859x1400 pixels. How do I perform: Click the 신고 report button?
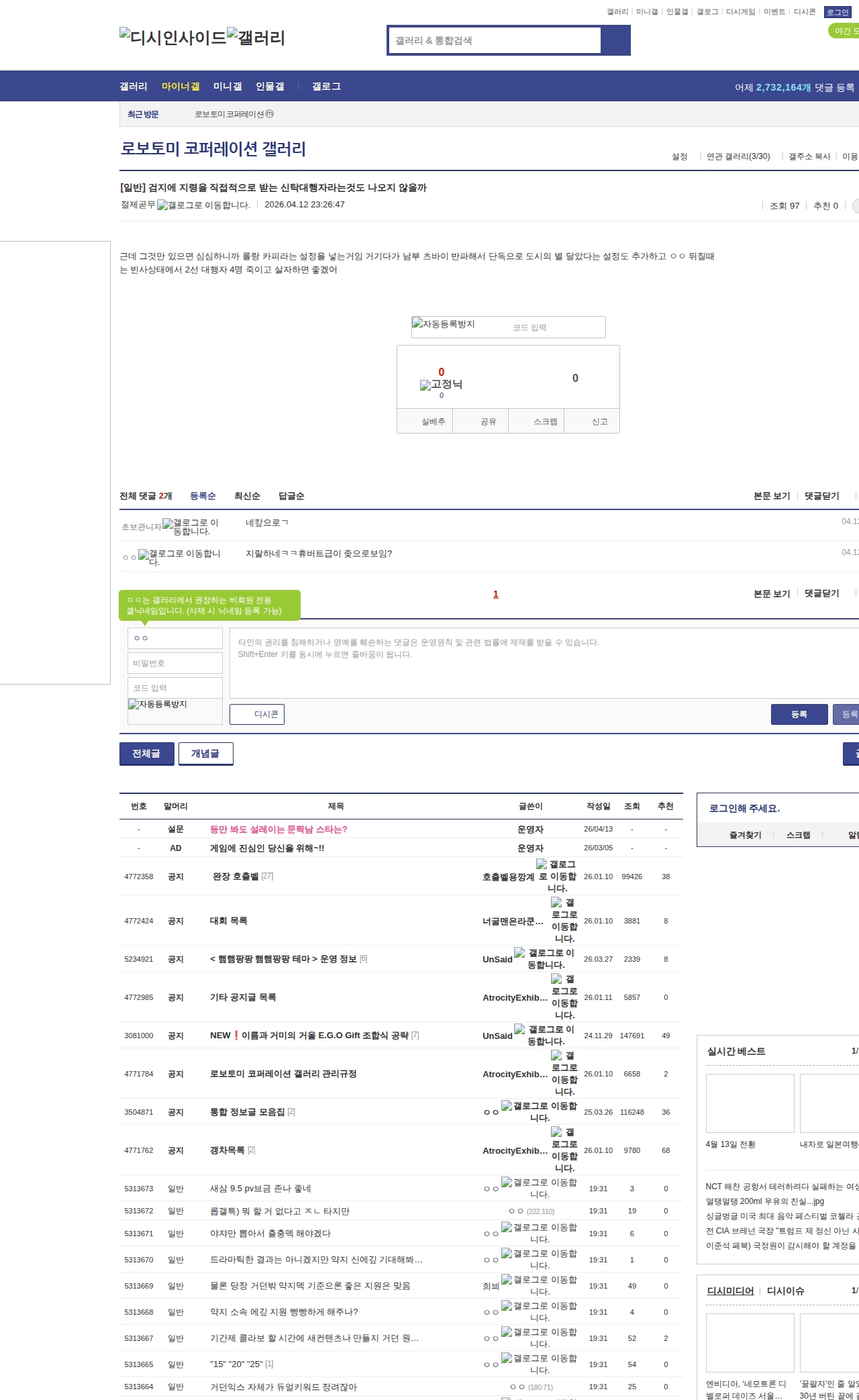(x=599, y=421)
